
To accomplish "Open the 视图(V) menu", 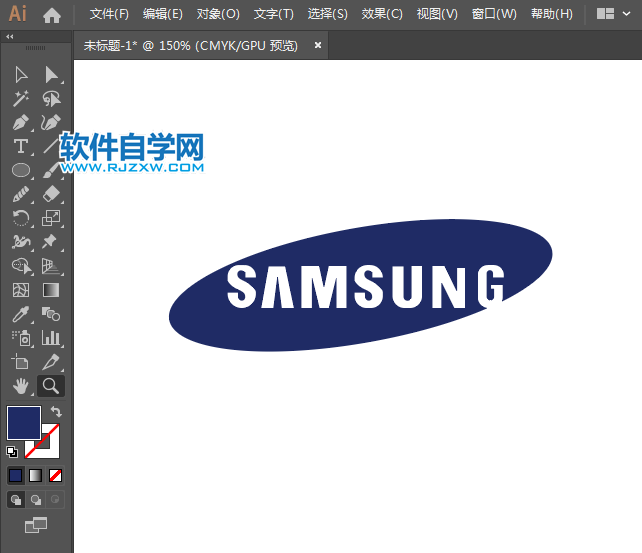I will [x=437, y=14].
